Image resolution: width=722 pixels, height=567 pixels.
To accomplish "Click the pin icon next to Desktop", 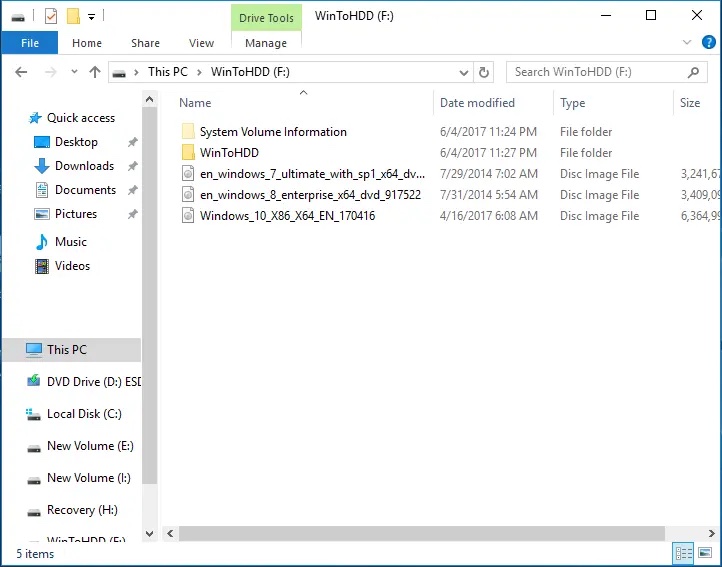I will (133, 142).
